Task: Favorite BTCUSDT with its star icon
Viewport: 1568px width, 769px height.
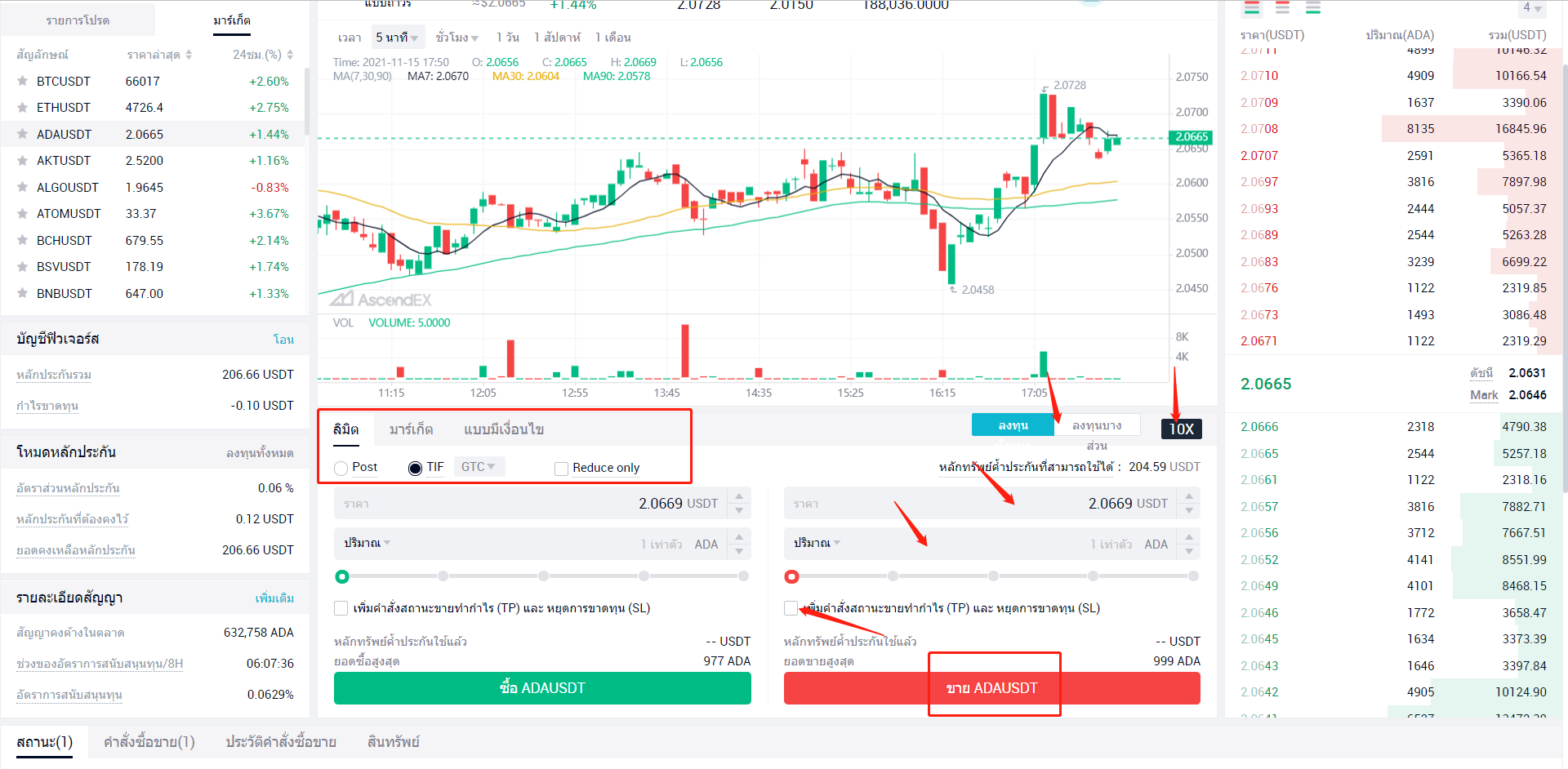Action: [x=22, y=81]
